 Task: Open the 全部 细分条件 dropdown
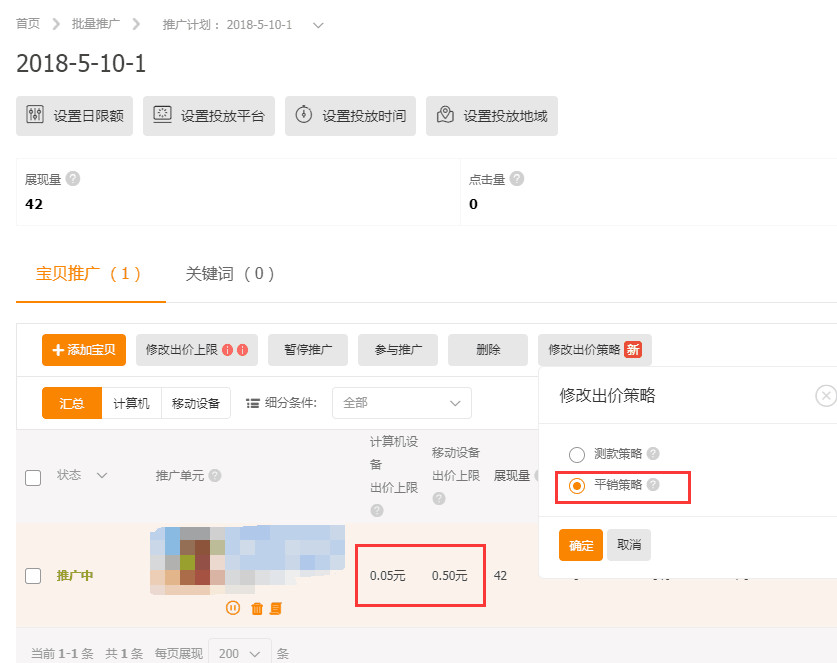[401, 403]
